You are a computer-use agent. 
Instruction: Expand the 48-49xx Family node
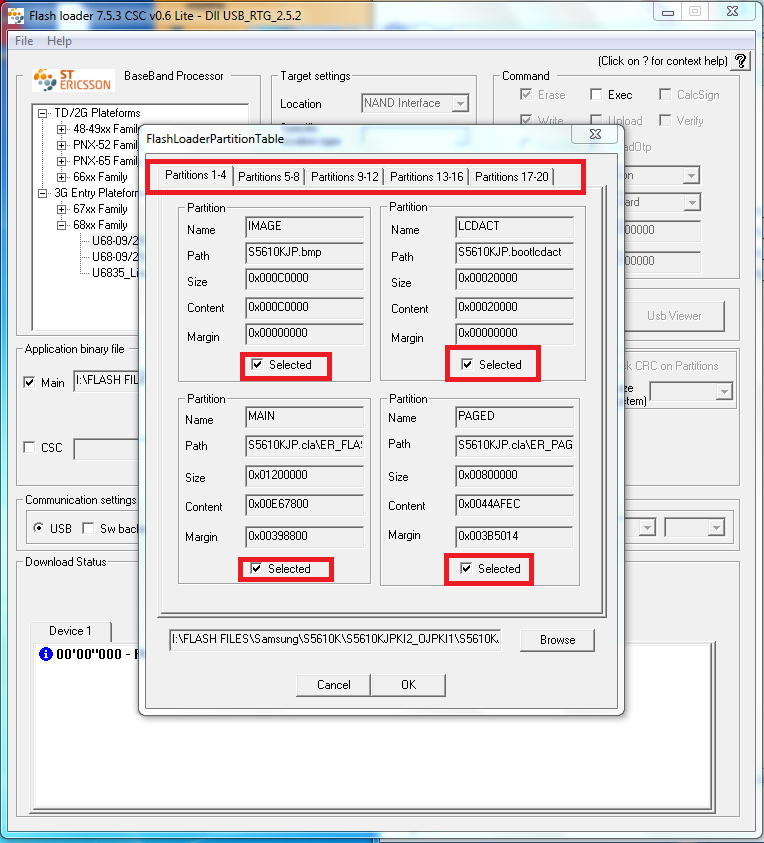(61, 129)
